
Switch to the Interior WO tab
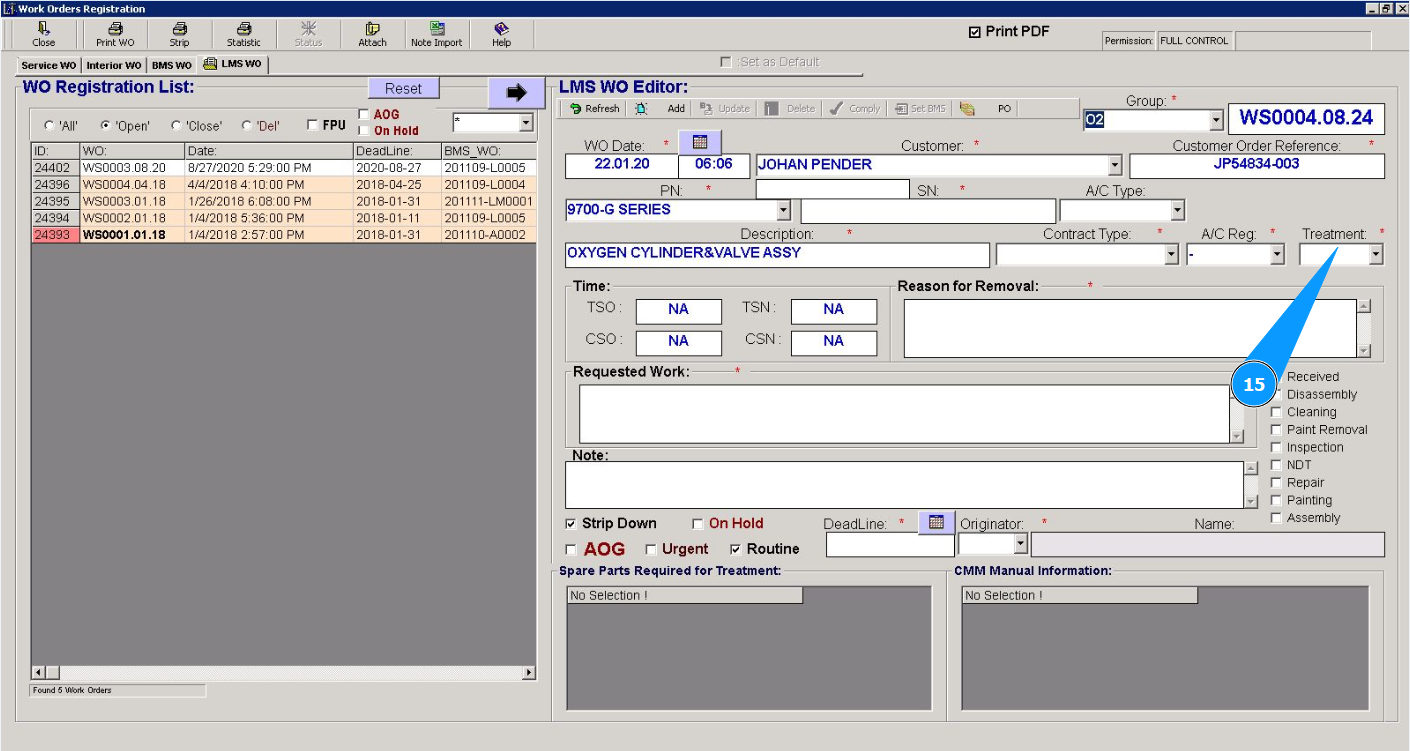tap(113, 65)
